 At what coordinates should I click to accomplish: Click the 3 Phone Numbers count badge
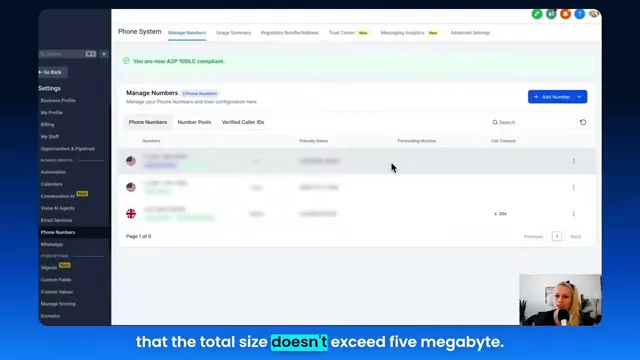(x=200, y=93)
